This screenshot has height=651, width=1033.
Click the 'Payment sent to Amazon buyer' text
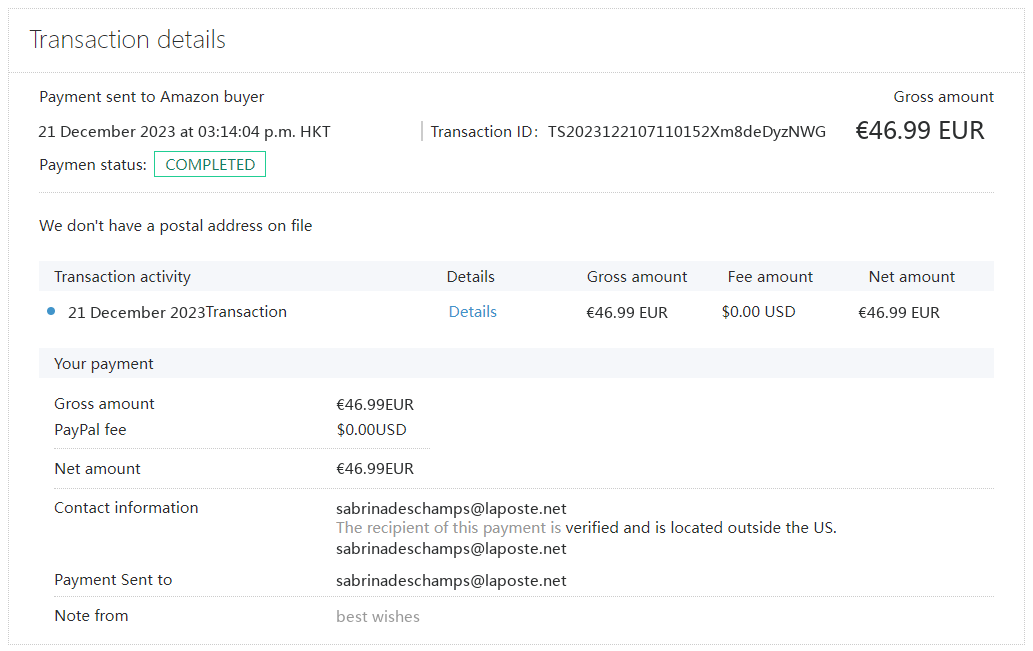151,97
